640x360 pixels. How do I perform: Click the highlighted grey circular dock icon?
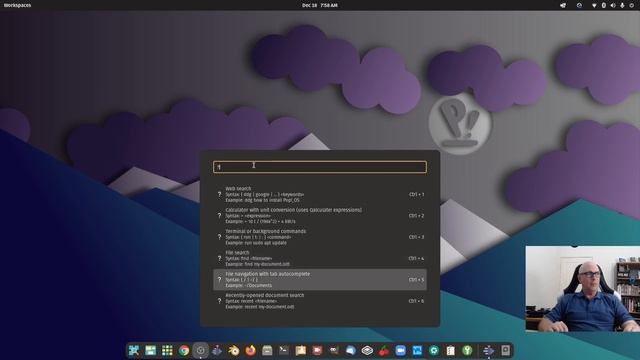click(x=200, y=350)
